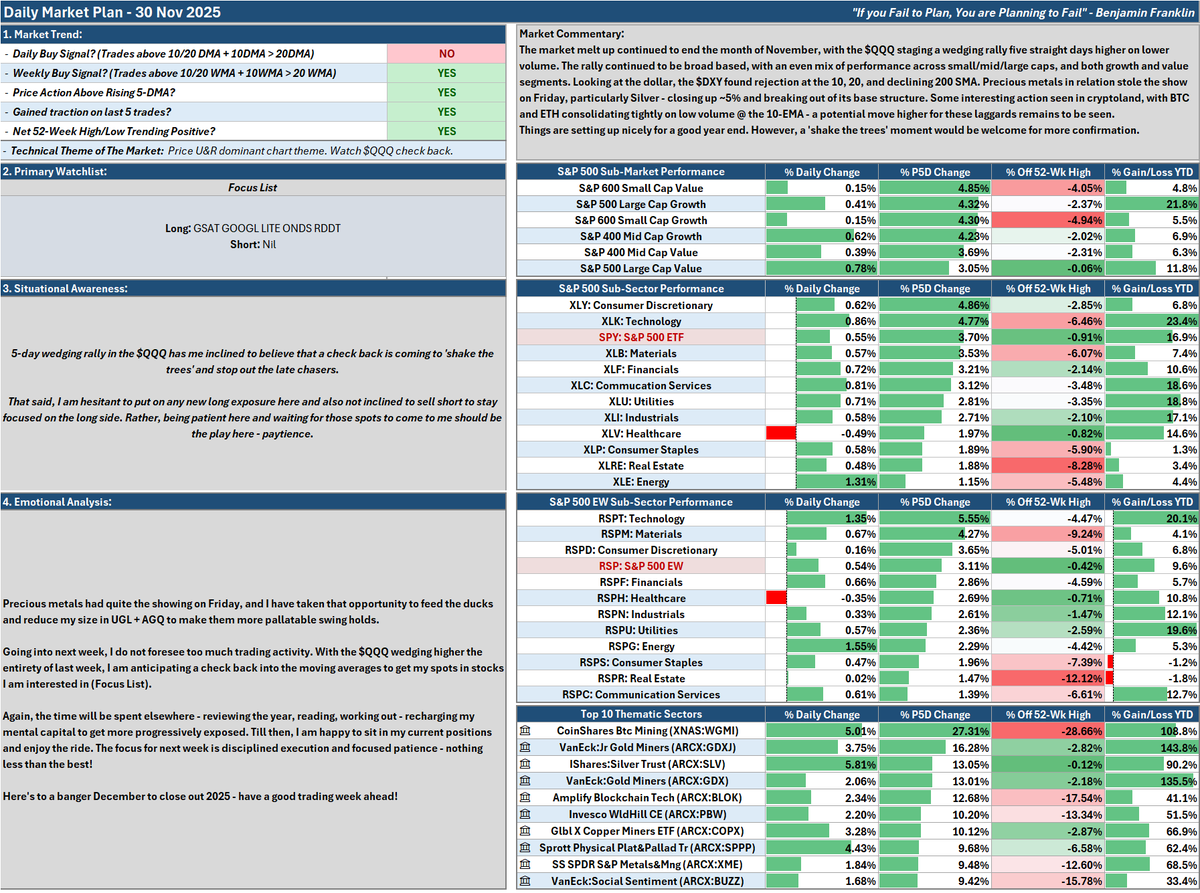Click the stock icon beside Amplify Blockchain Tech

526,798
